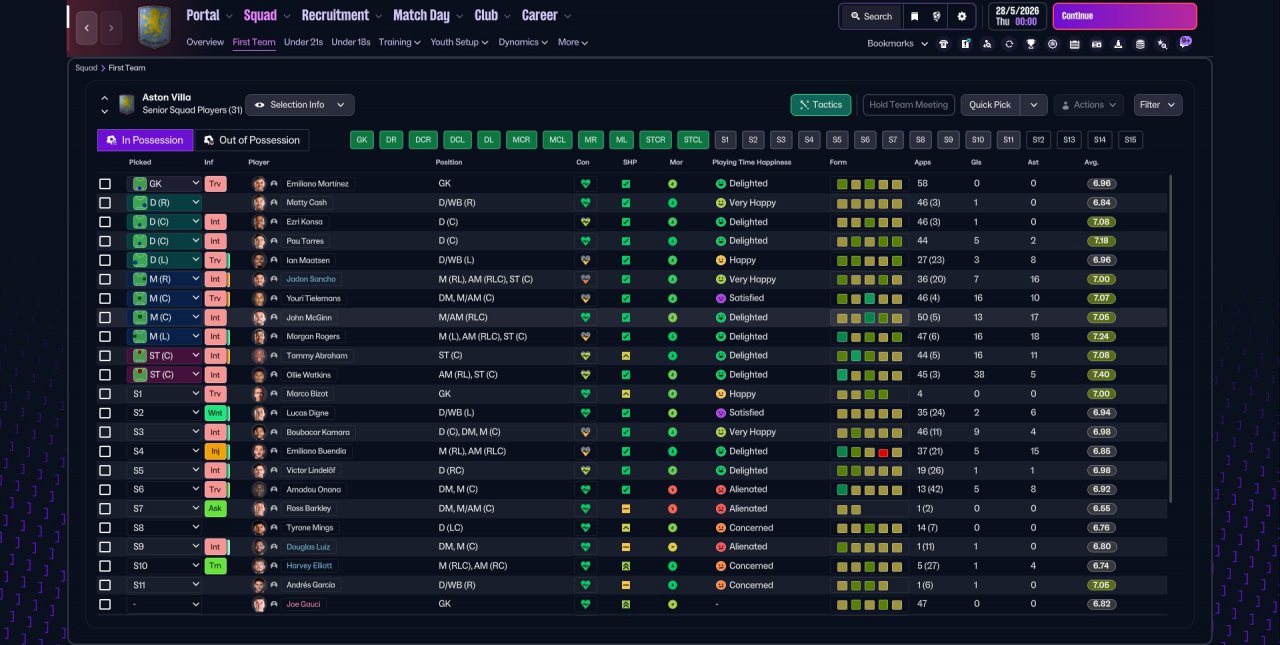Tick the checkbox for Ollie Watkins
1280x645 pixels.
[105, 375]
